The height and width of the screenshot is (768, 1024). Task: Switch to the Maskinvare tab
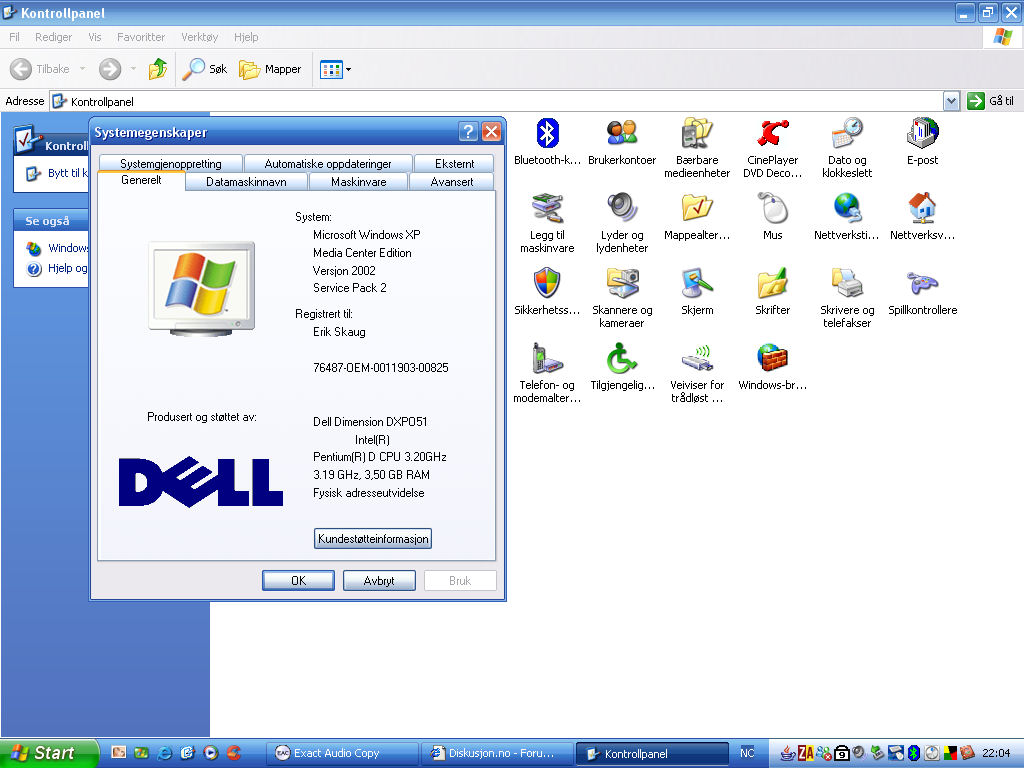[359, 182]
